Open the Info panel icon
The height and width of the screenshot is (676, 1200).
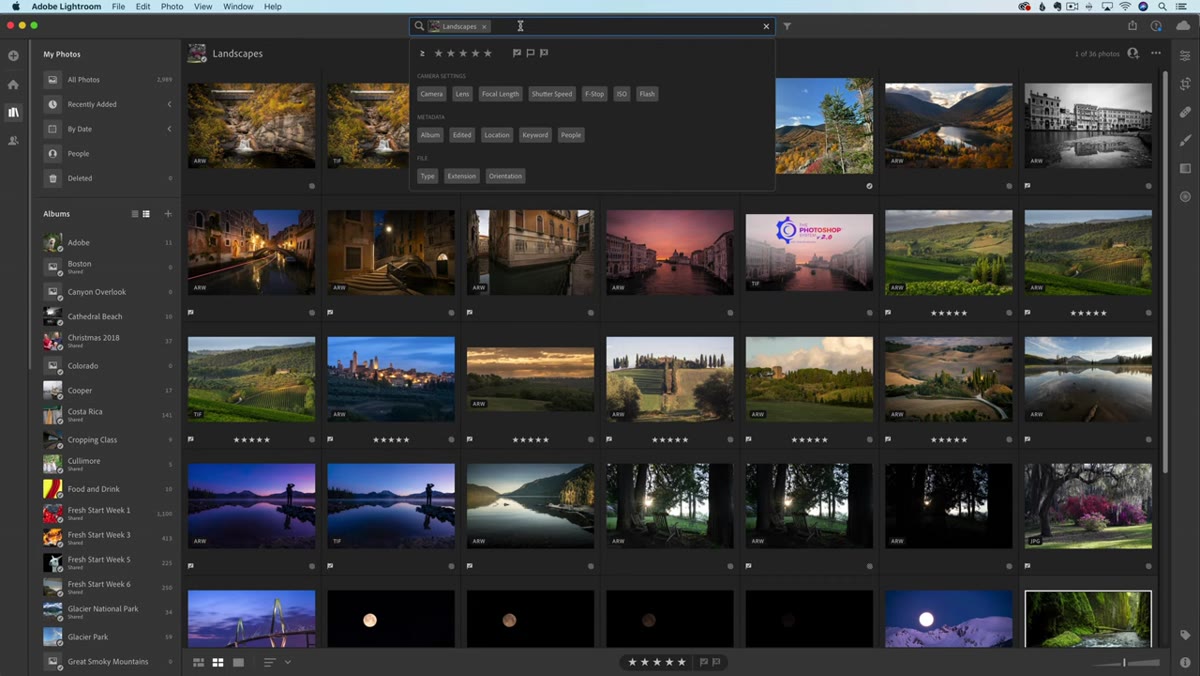pos(1185,662)
